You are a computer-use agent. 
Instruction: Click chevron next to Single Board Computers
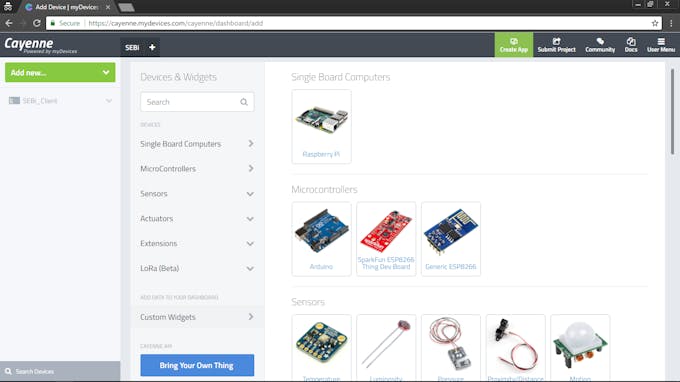[x=251, y=144]
